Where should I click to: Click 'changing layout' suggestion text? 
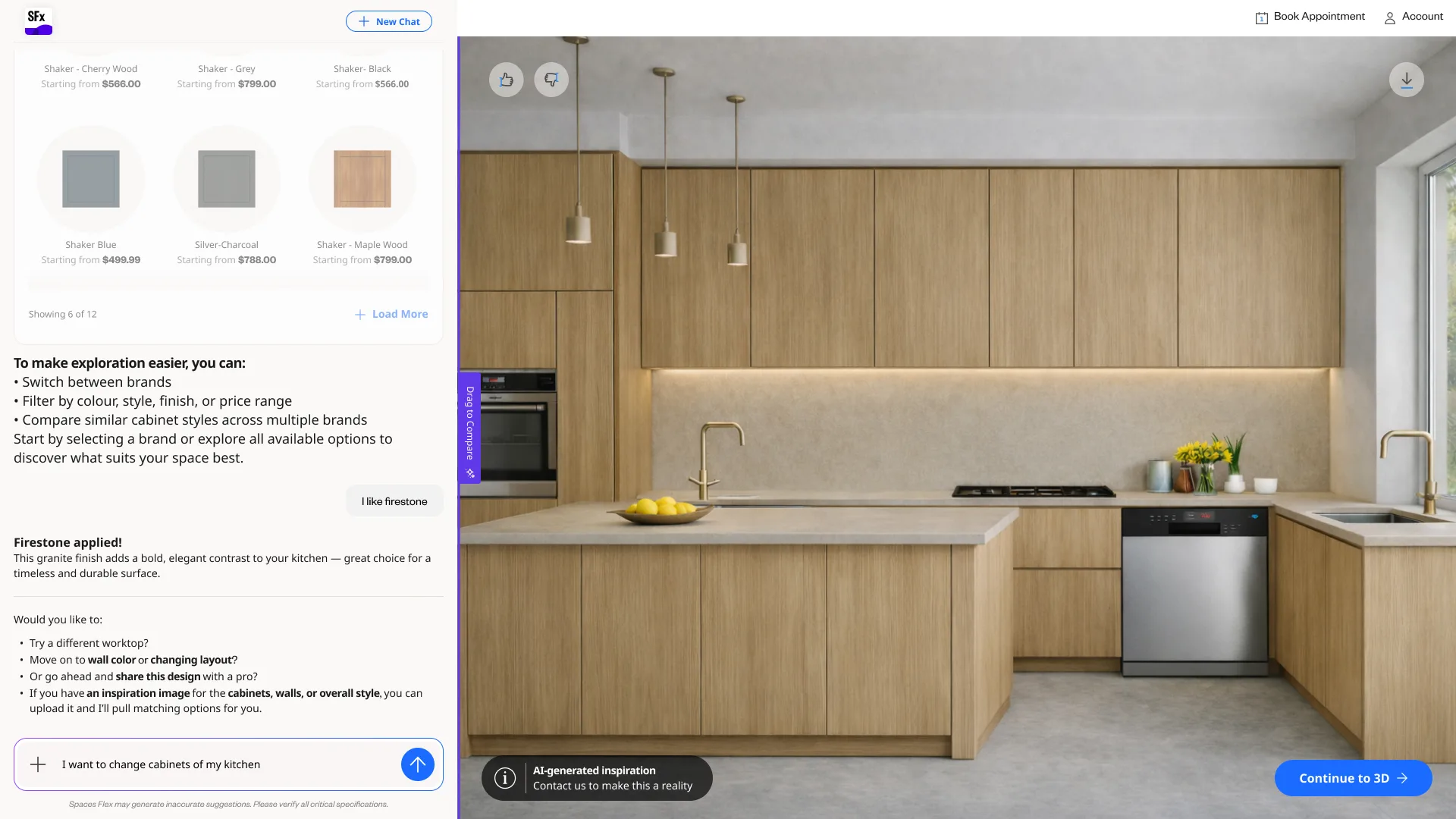pyautogui.click(x=191, y=660)
